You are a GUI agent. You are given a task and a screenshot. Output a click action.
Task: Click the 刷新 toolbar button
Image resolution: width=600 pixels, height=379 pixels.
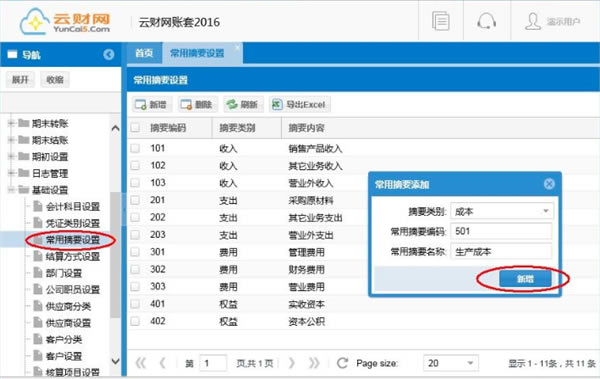tap(243, 105)
